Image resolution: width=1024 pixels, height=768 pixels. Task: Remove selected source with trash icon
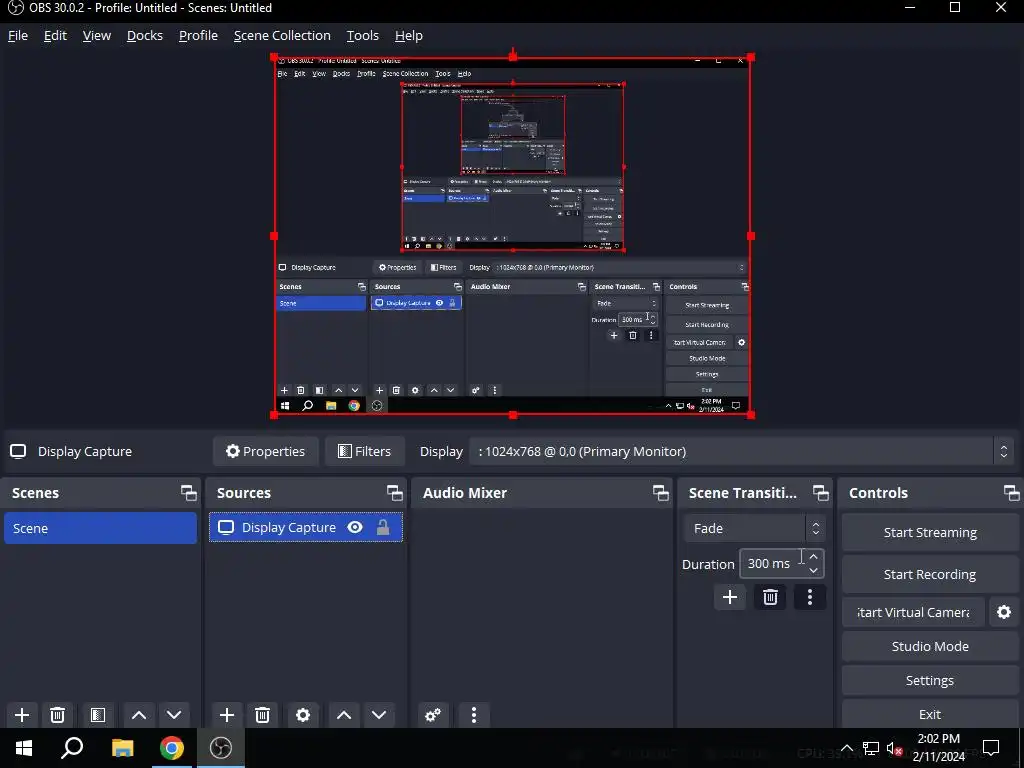(263, 714)
